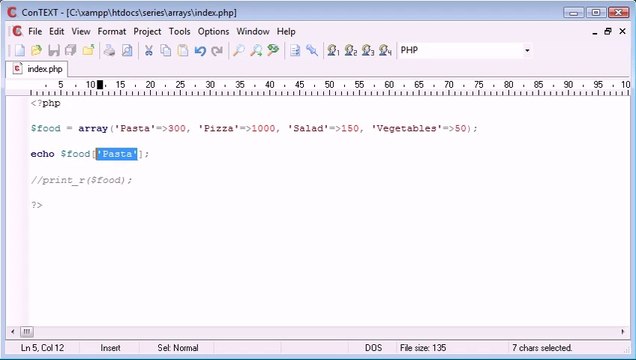Click the stay-on-top pin icon
This screenshot has height=360, width=636.
pyautogui.click(x=312, y=50)
